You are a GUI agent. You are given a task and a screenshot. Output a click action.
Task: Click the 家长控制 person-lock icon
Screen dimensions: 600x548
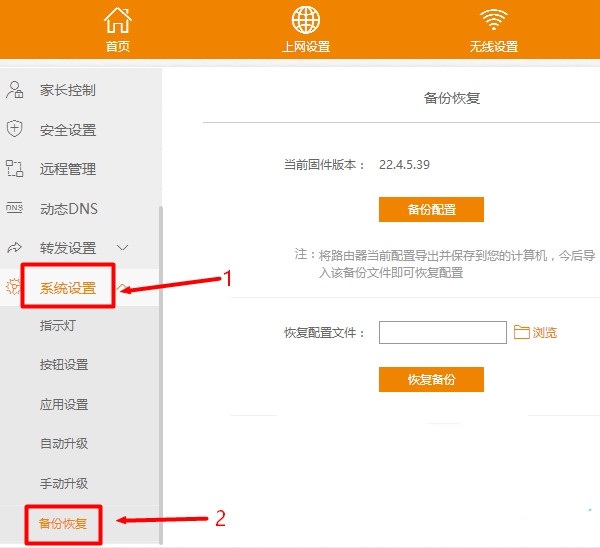point(15,90)
